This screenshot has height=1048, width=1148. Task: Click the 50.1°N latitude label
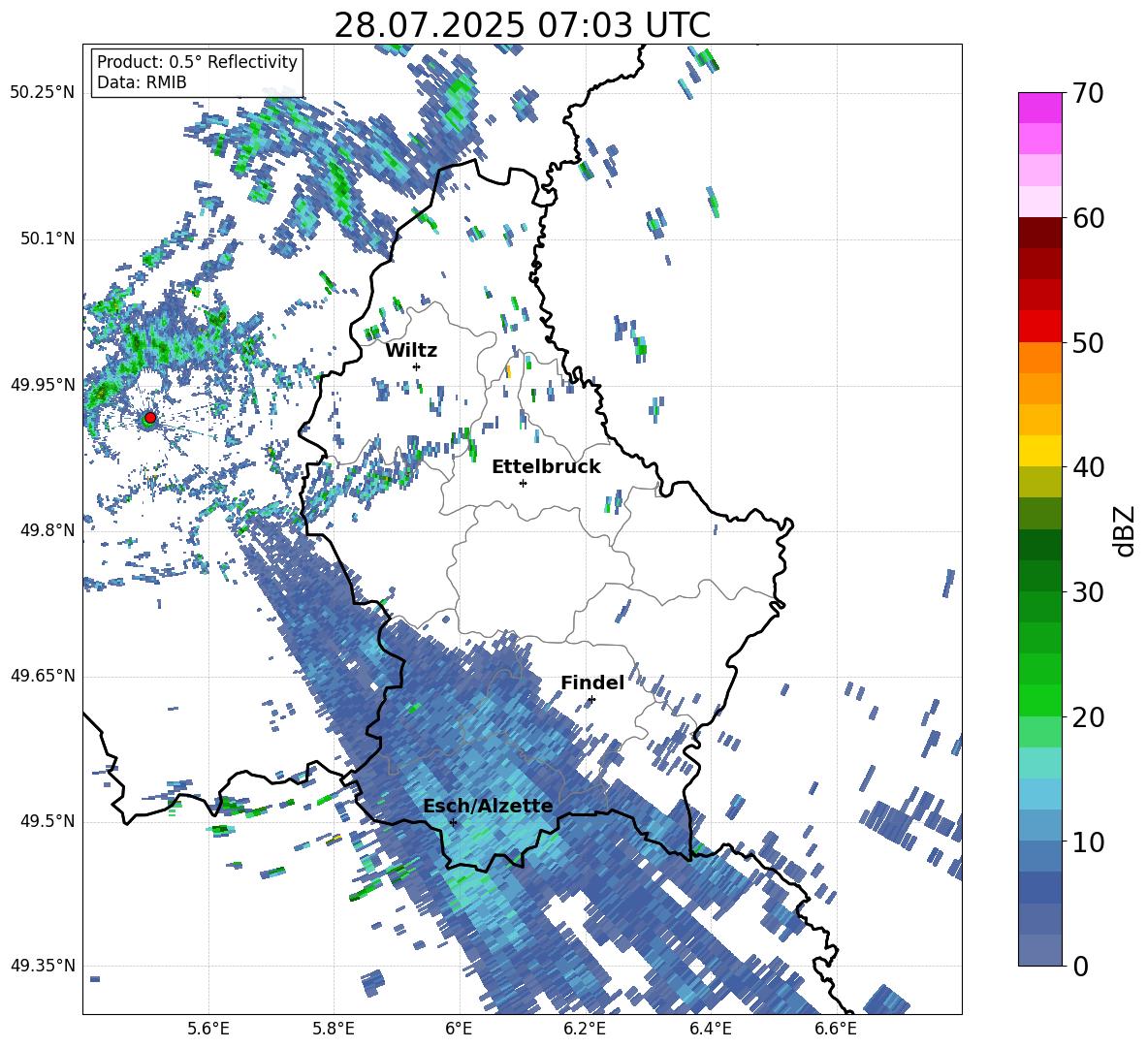tap(48, 239)
